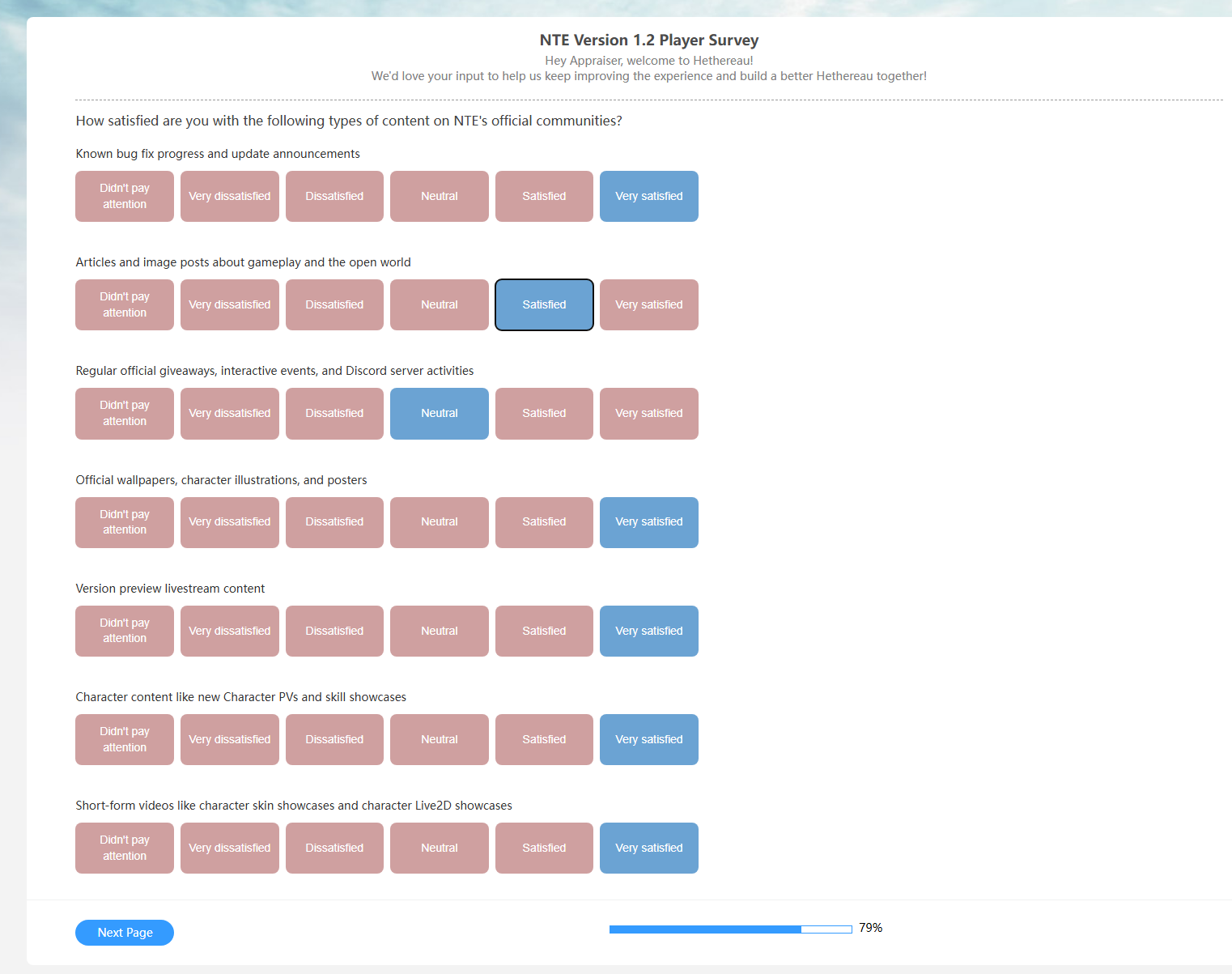Choose 'Very dissatisfied' for Character PVs content

point(230,739)
